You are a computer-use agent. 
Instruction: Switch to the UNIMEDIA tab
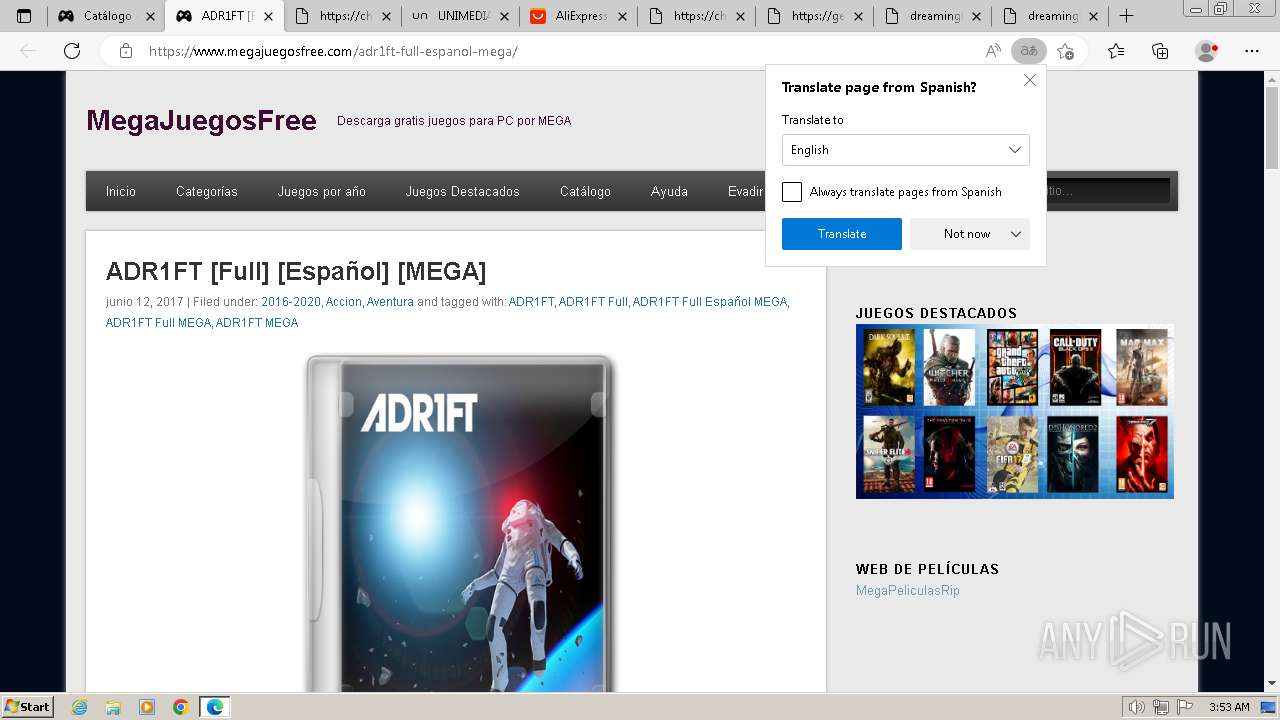pos(461,16)
